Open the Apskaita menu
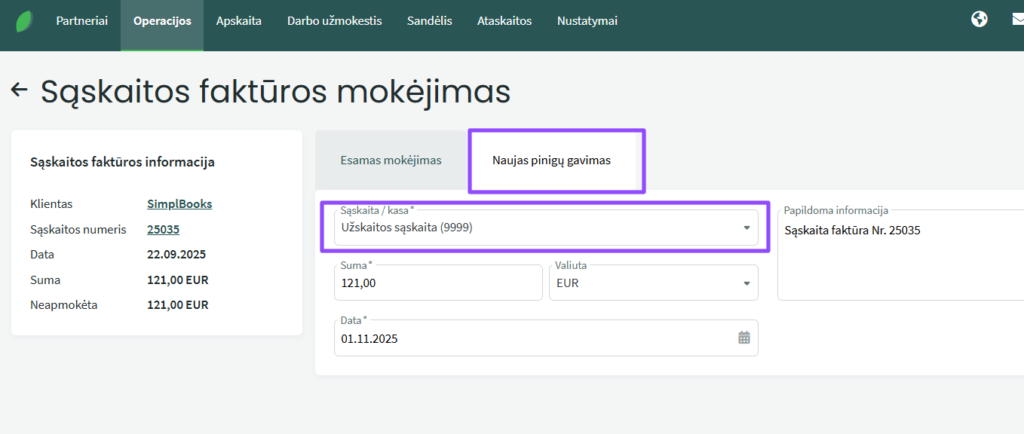This screenshot has width=1024, height=434. 239,21
